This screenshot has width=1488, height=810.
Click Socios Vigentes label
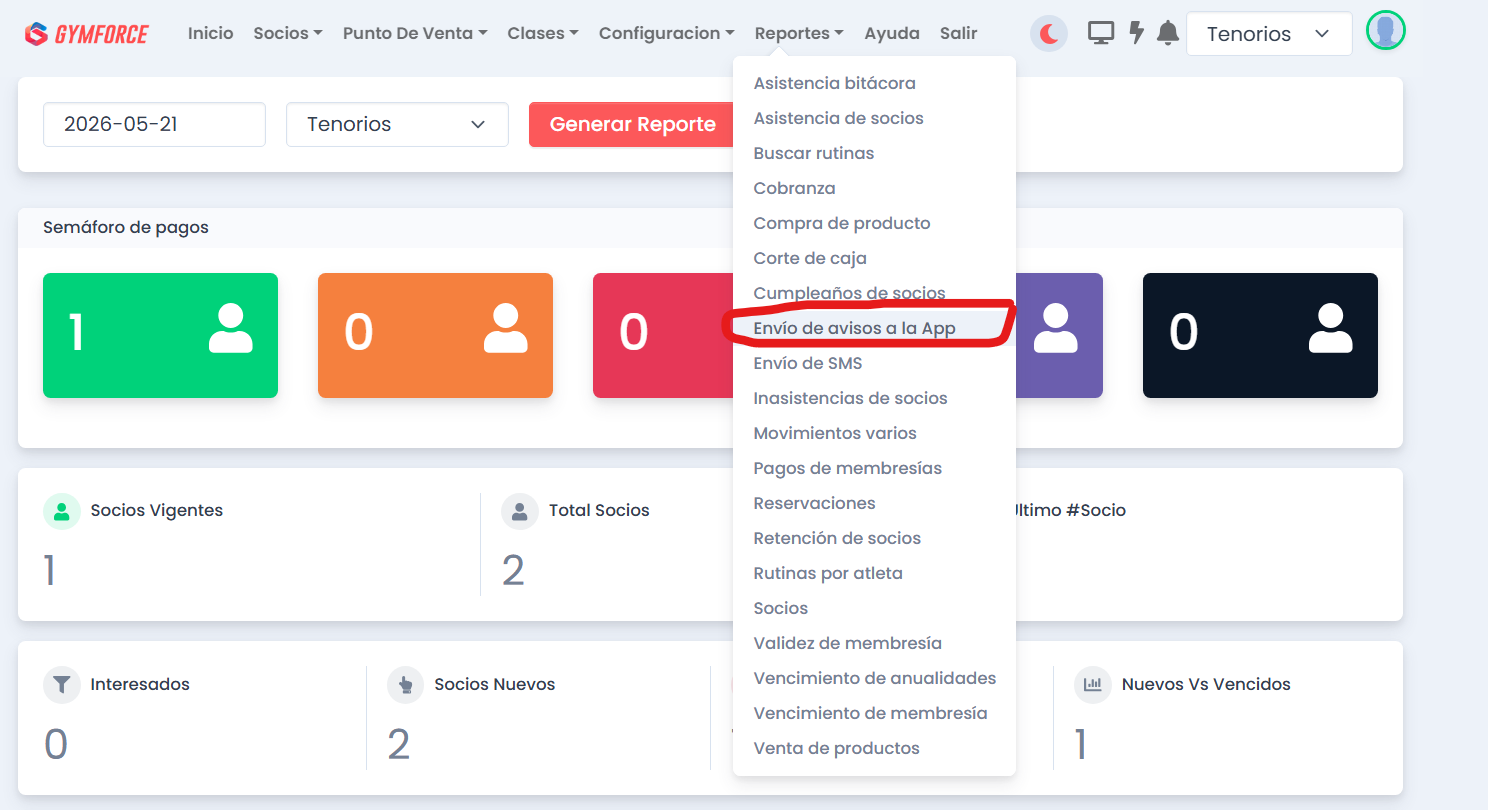[x=157, y=510]
